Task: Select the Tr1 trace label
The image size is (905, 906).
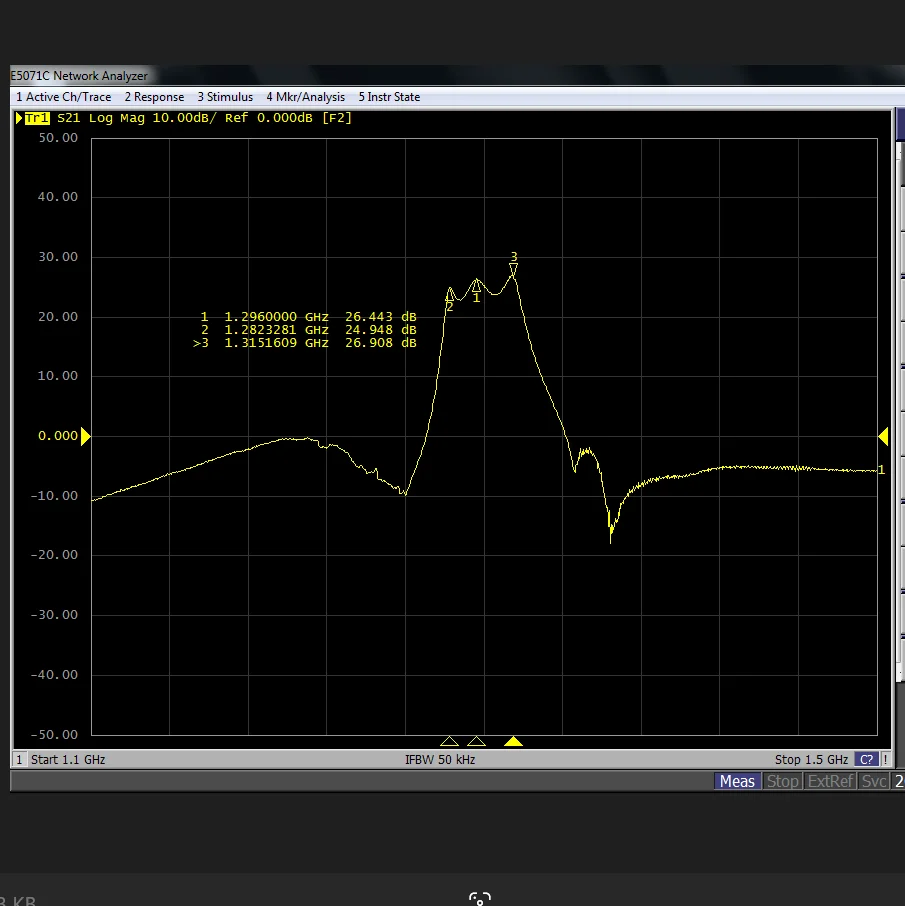Action: tap(37, 118)
